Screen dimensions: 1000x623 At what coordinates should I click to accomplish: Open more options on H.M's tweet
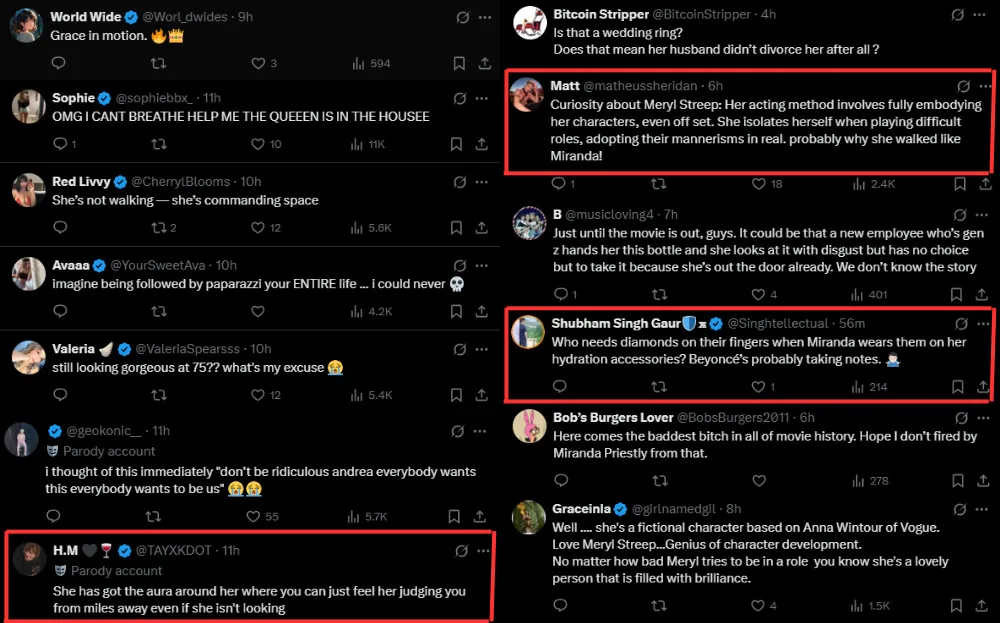pos(482,551)
